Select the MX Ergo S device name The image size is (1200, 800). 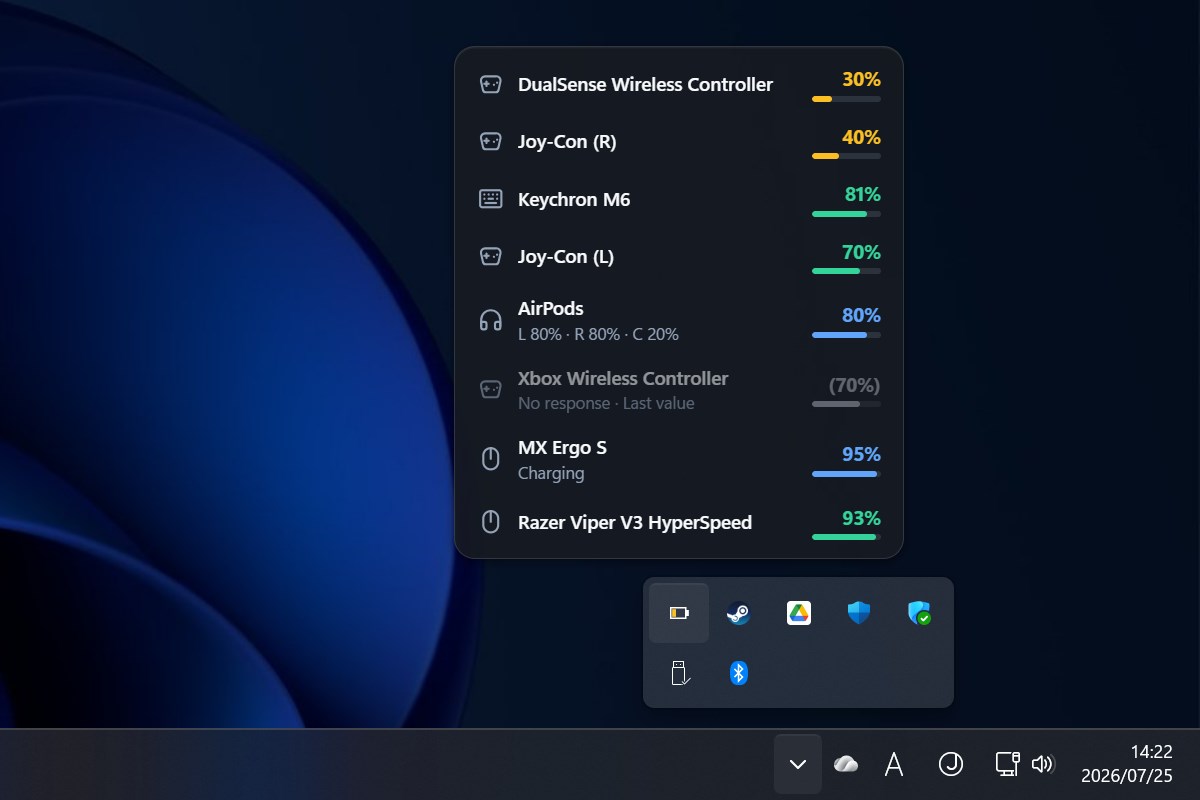point(562,447)
